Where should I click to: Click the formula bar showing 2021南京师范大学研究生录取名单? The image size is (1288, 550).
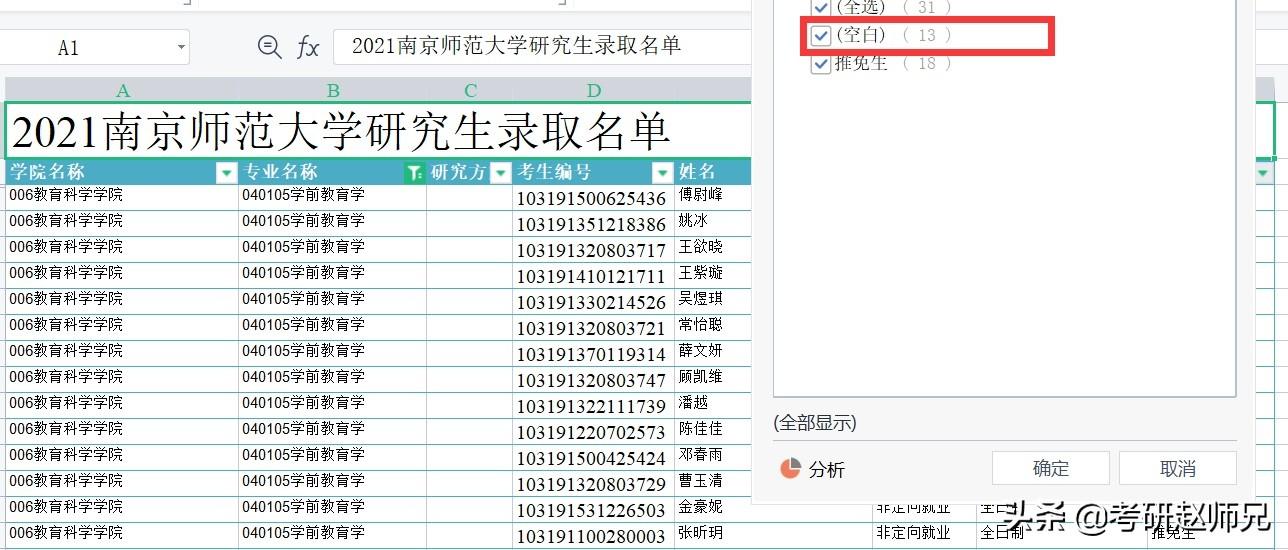tap(541, 46)
